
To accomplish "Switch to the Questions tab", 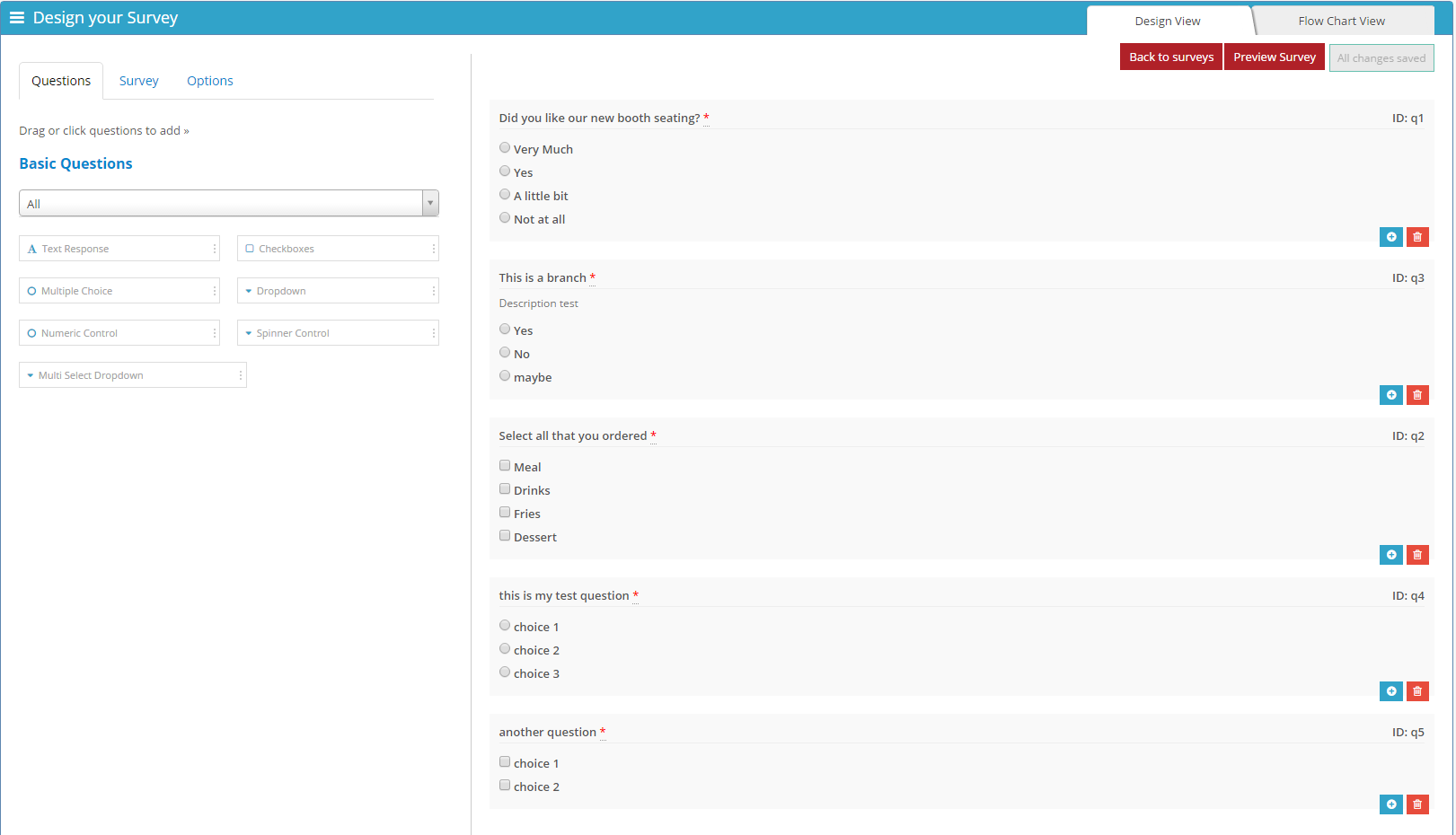I will (61, 81).
